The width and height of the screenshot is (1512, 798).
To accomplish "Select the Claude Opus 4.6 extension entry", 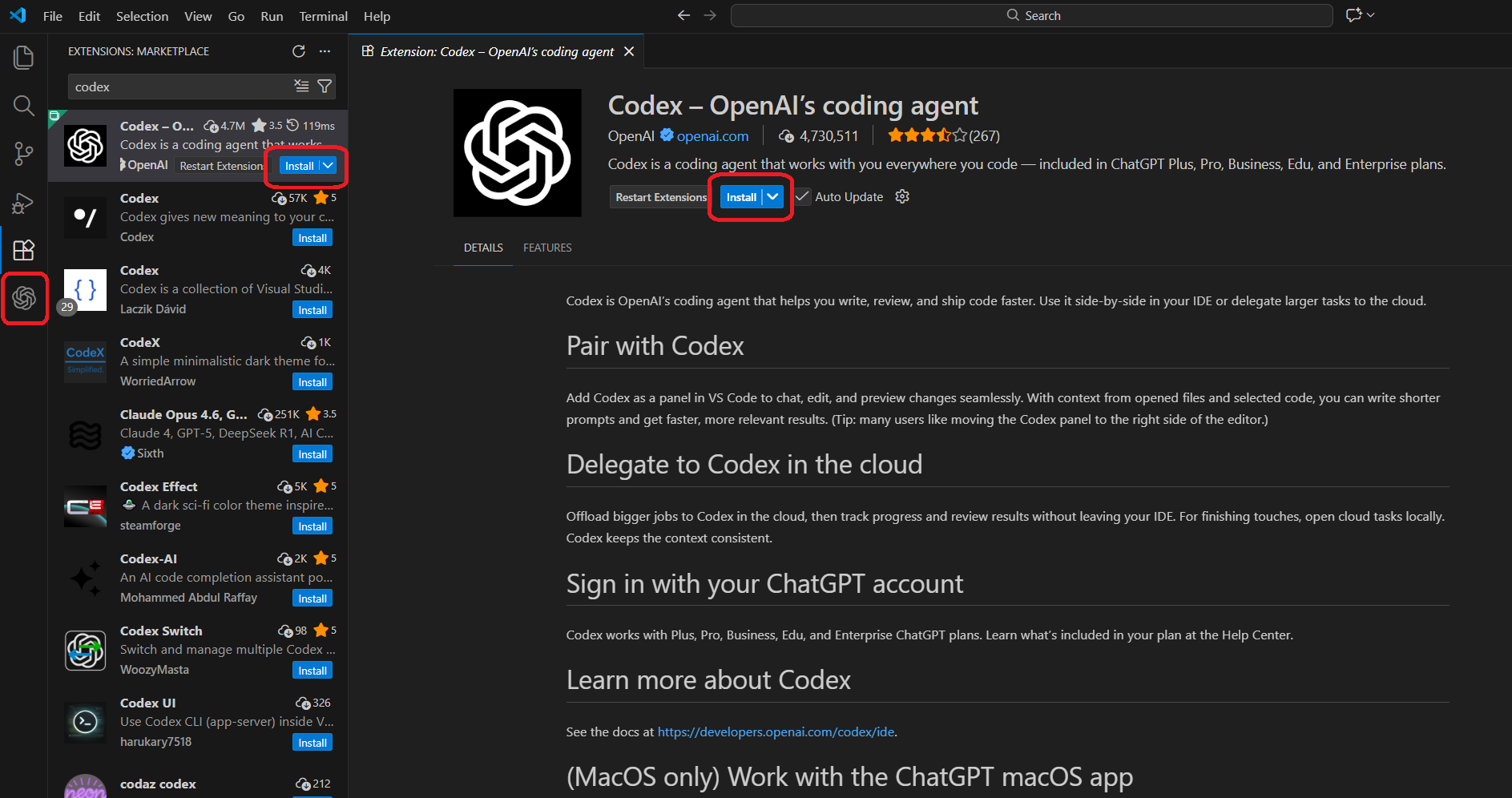I will (198, 434).
